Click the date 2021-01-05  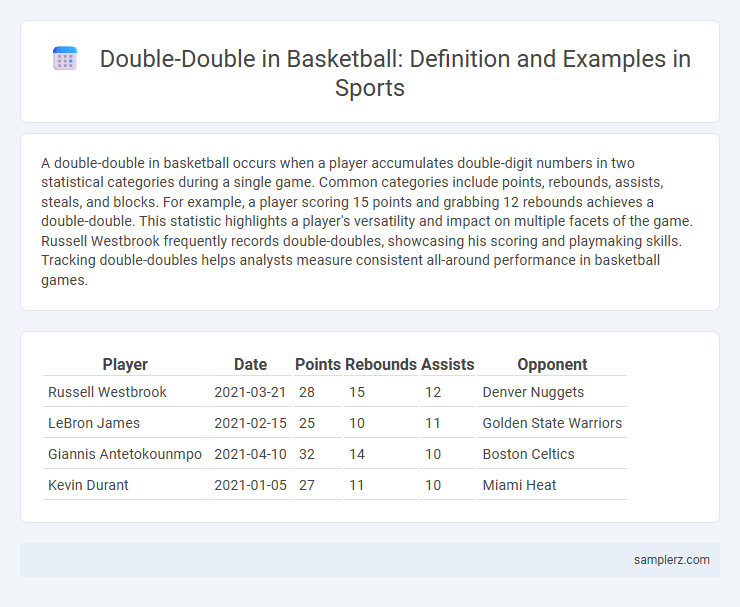(x=250, y=485)
